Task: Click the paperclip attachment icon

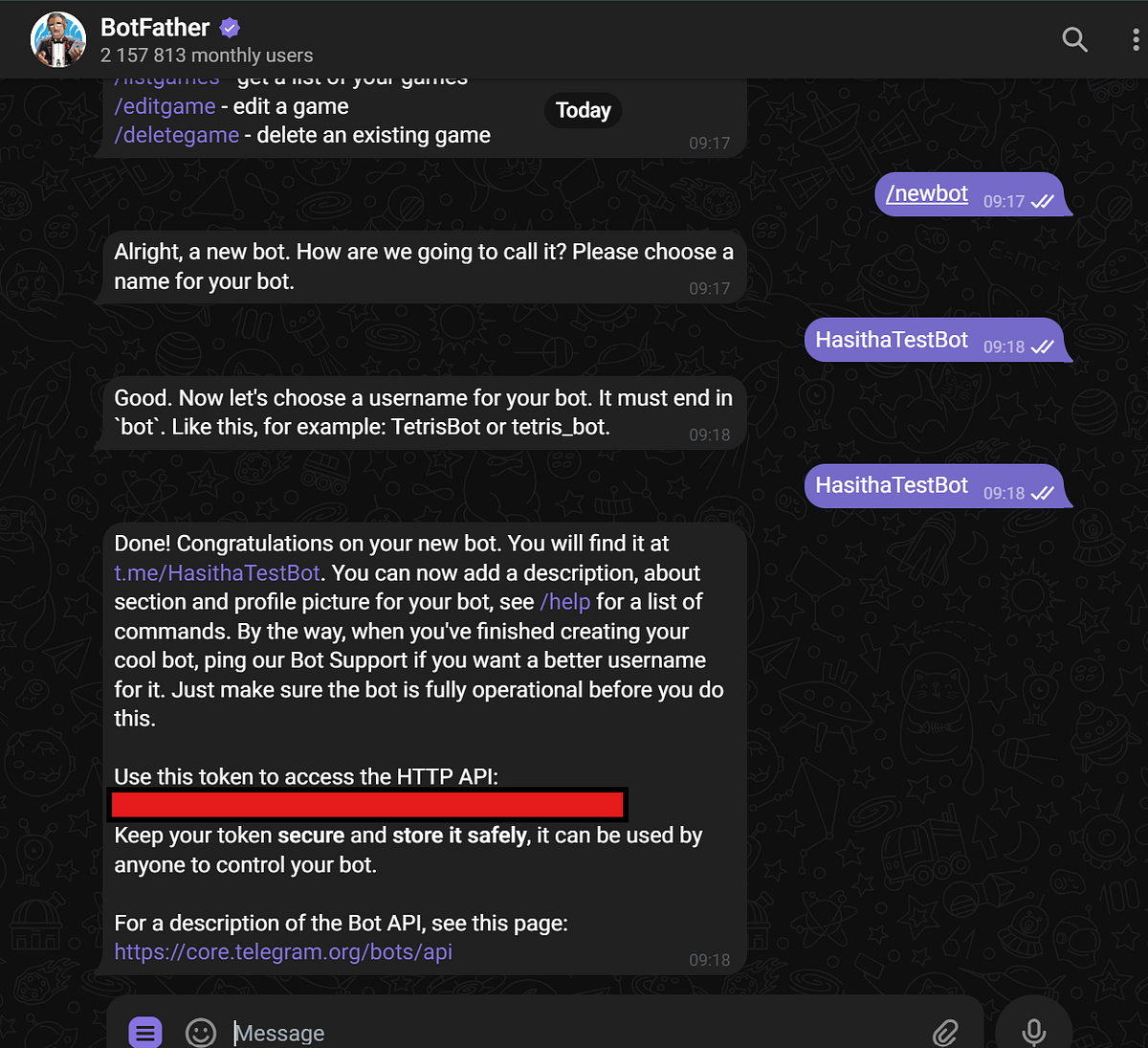Action: pos(945,1033)
